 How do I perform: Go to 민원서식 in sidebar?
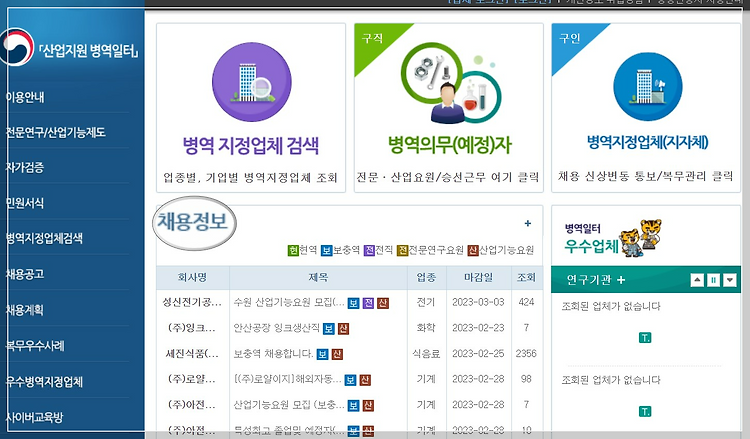[x=24, y=203]
